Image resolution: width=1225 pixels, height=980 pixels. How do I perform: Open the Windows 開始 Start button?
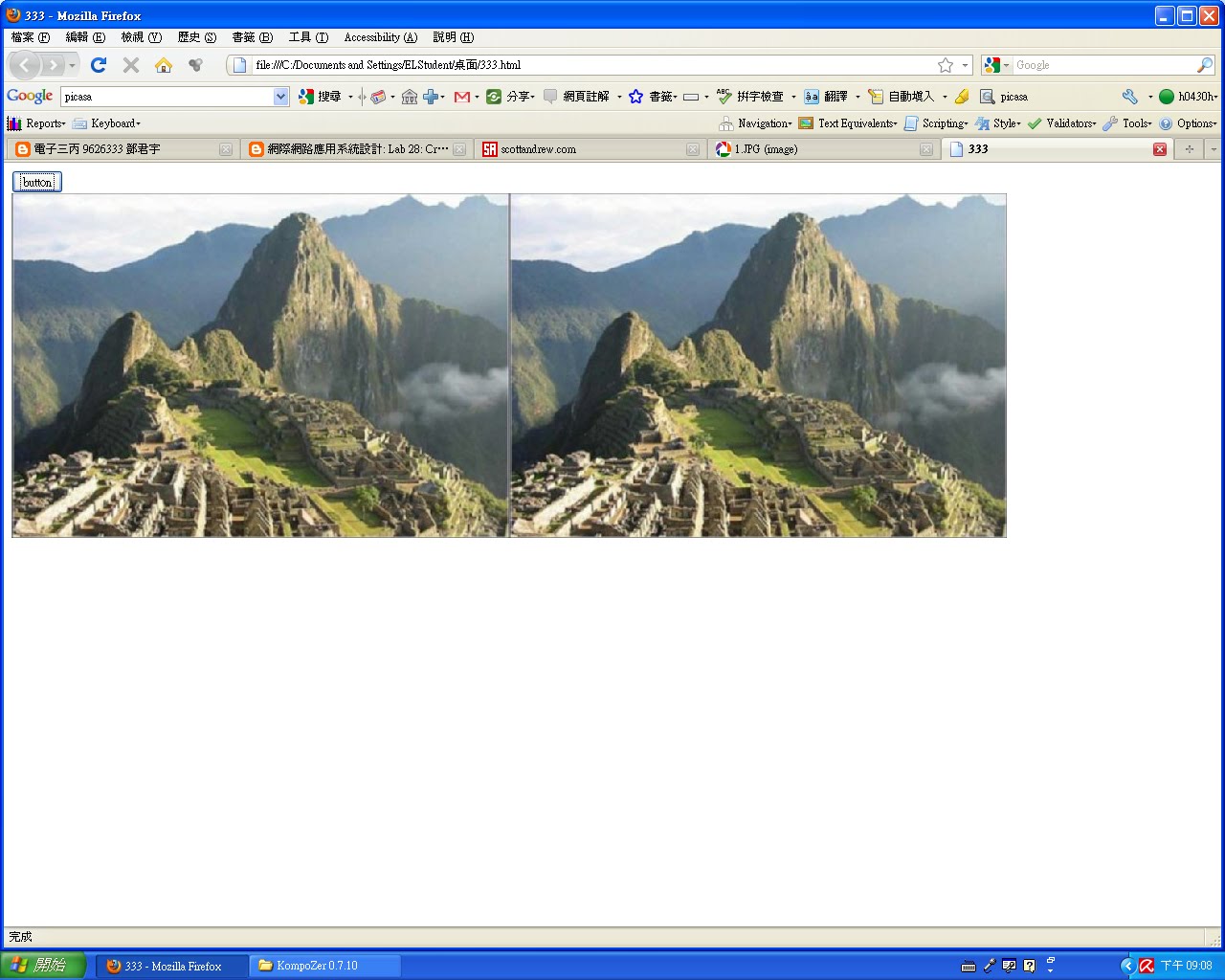click(43, 966)
